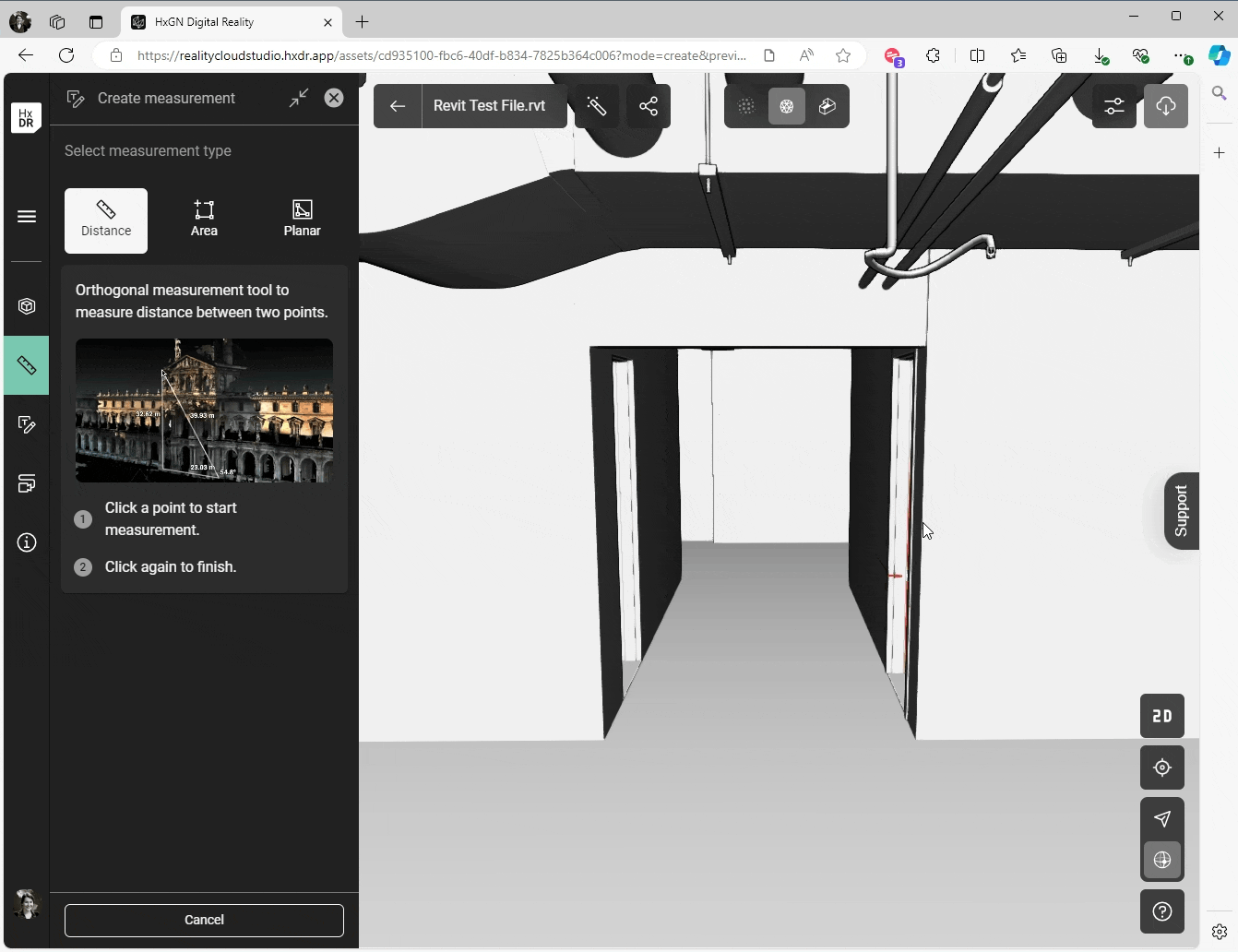The width and height of the screenshot is (1238, 952).
Task: Collapse the Create measurement panel
Action: (x=299, y=98)
